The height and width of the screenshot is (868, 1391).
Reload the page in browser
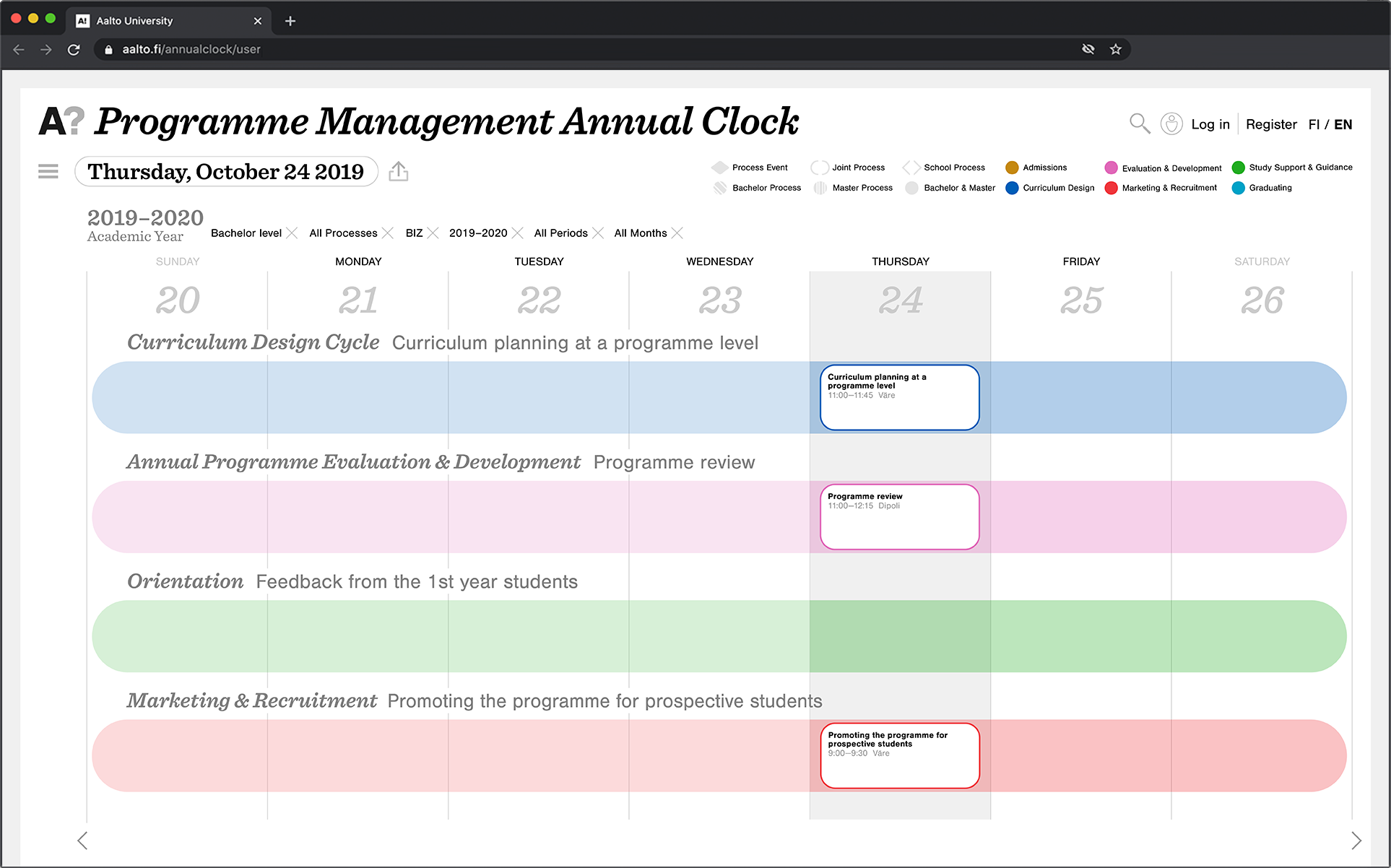(74, 49)
